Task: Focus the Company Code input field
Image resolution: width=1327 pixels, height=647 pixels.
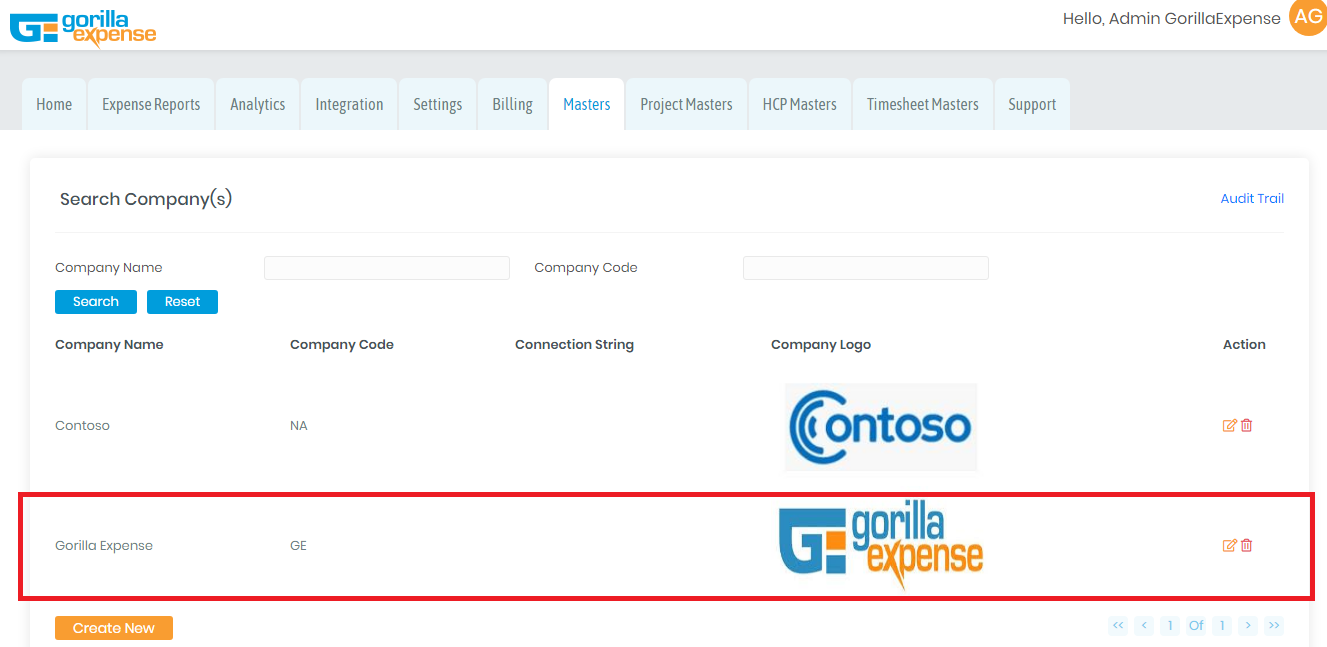Action: tap(866, 268)
